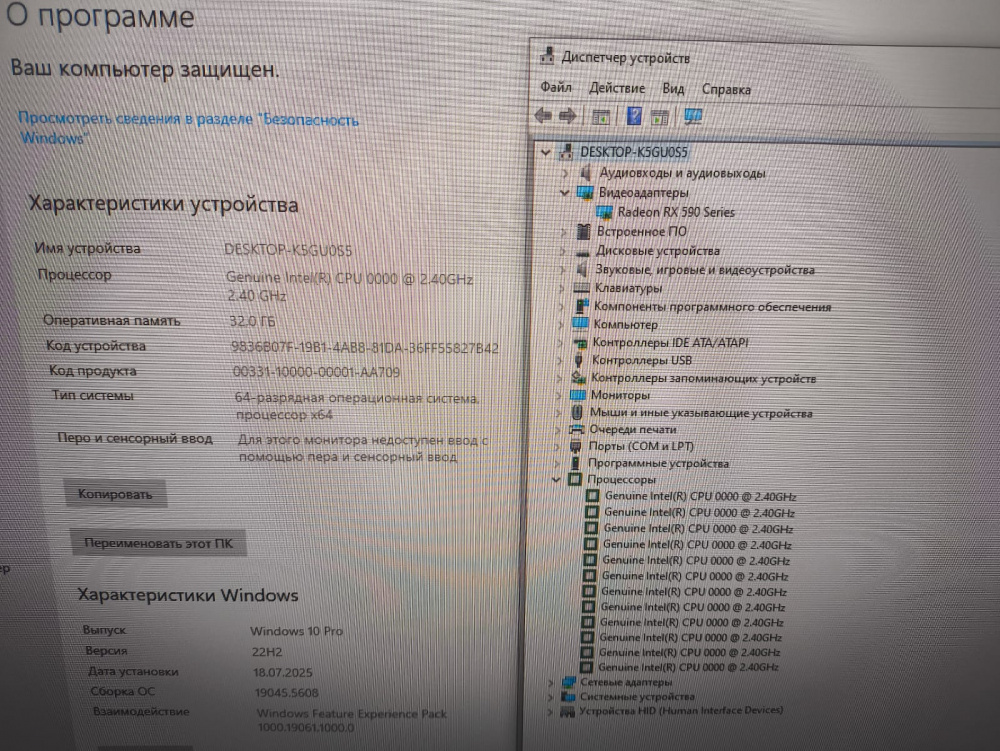Open the Файл menu
This screenshot has height=751, width=1000.
555,88
